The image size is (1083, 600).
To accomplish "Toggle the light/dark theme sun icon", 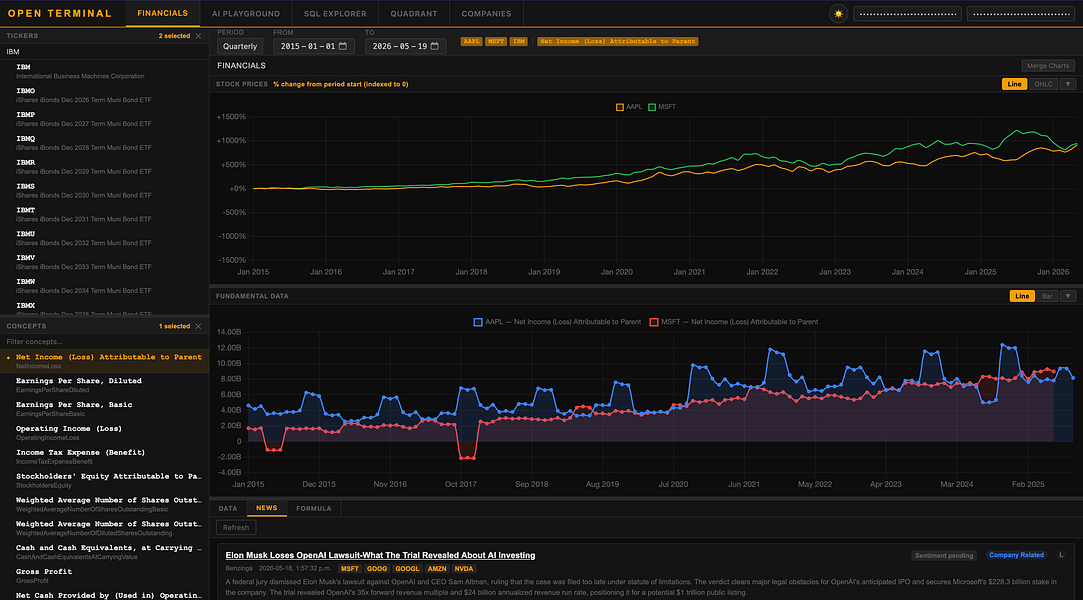I will 838,14.
